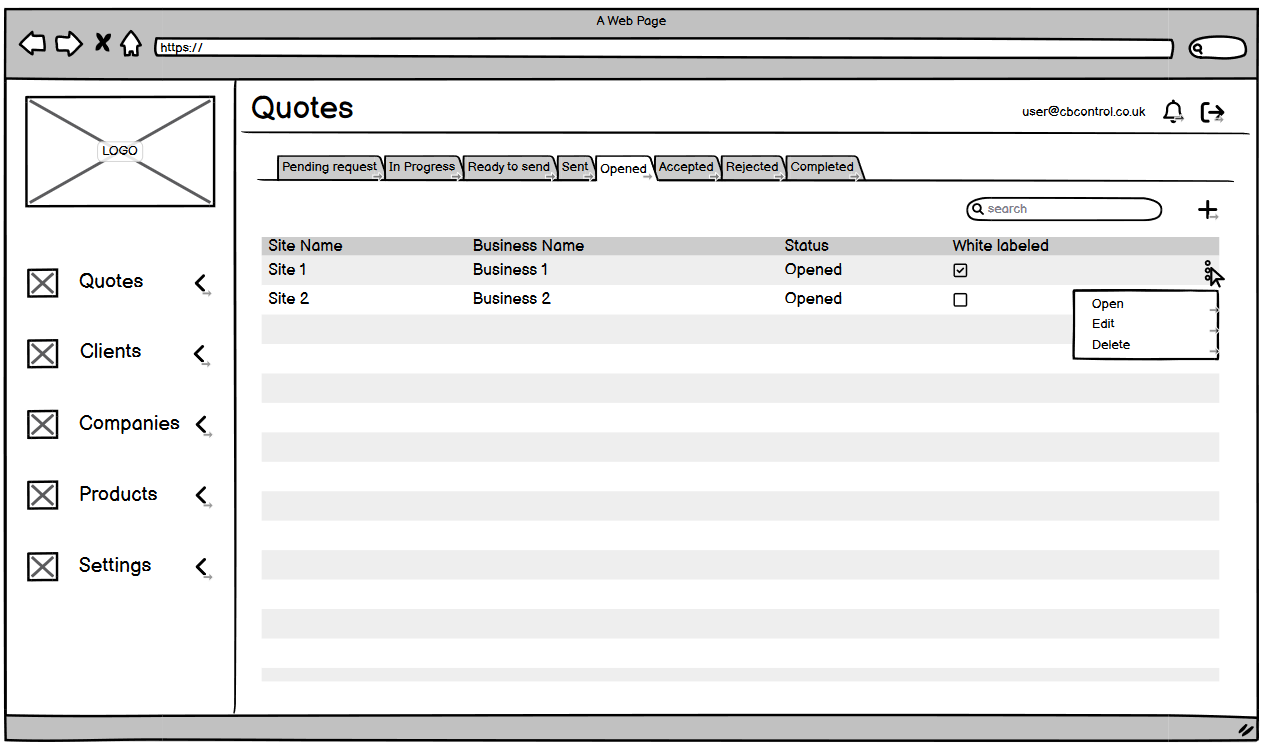
Task: Click the logout icon
Action: 1212,112
